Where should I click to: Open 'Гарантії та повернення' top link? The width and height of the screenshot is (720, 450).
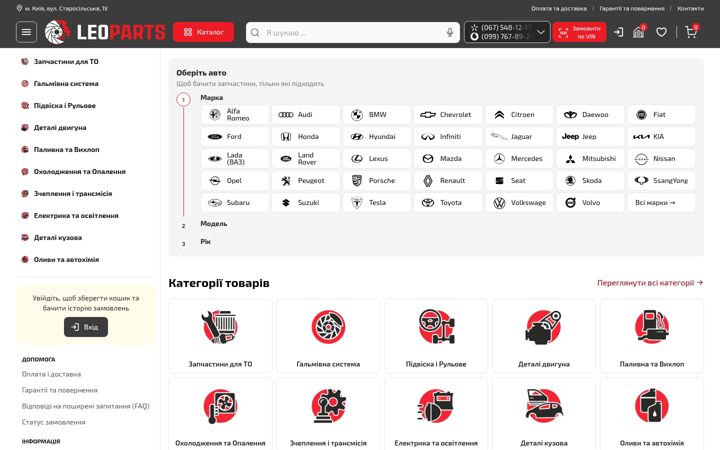coord(632,8)
